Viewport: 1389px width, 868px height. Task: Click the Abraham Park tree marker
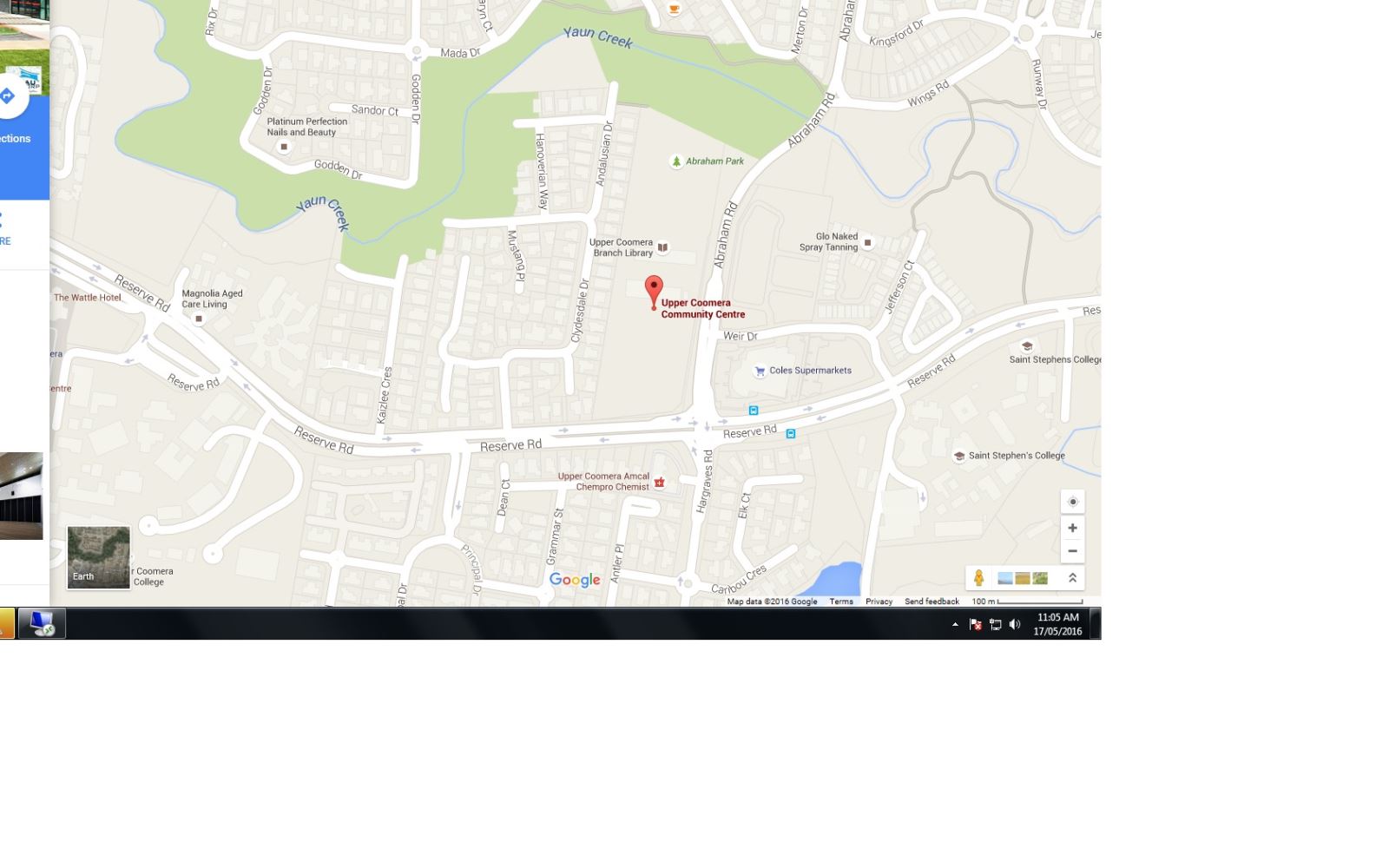(x=676, y=161)
